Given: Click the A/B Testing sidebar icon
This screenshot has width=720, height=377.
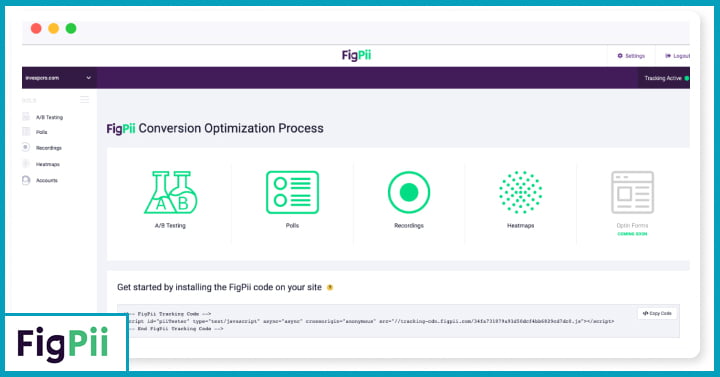Looking at the screenshot, I should (x=26, y=117).
